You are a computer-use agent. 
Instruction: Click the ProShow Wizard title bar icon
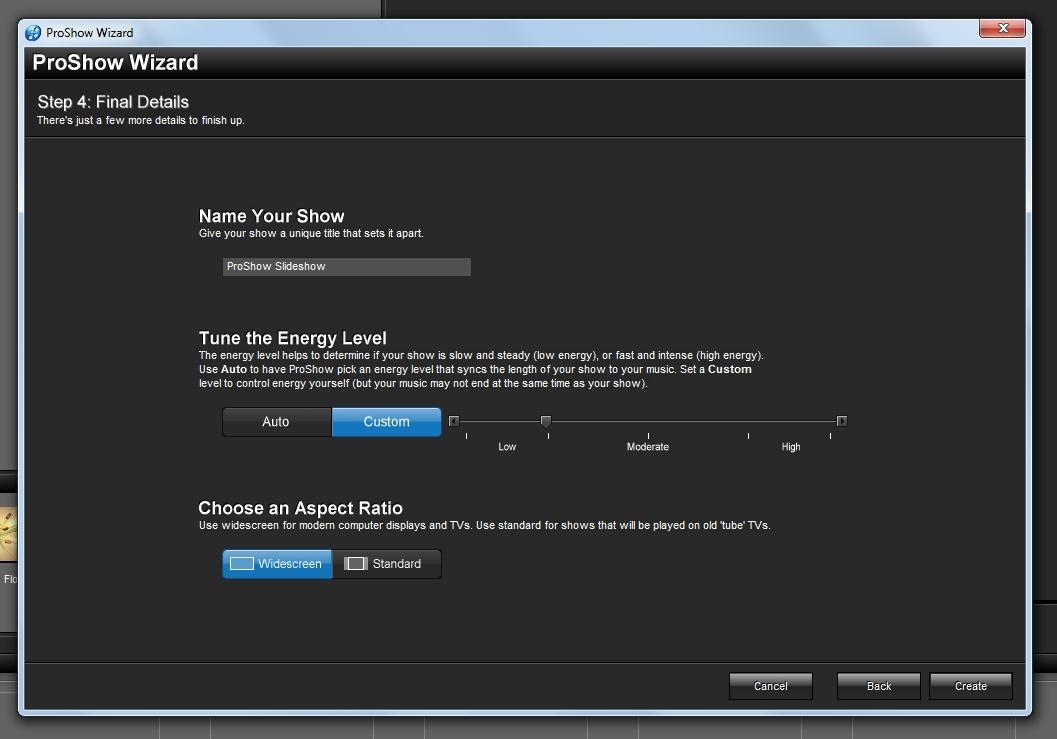pos(33,32)
